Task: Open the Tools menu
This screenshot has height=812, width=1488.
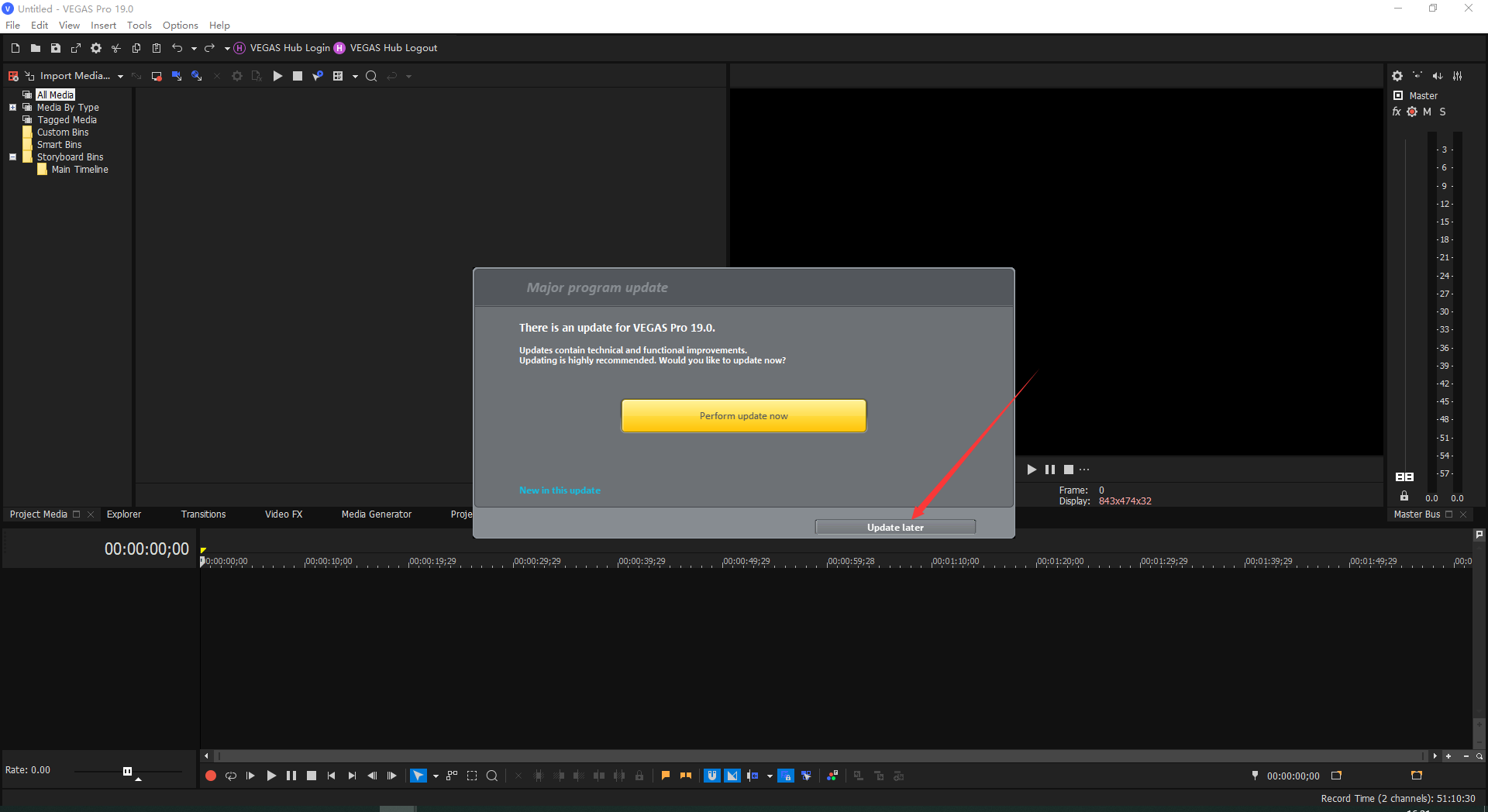Action: pyautogui.click(x=139, y=26)
